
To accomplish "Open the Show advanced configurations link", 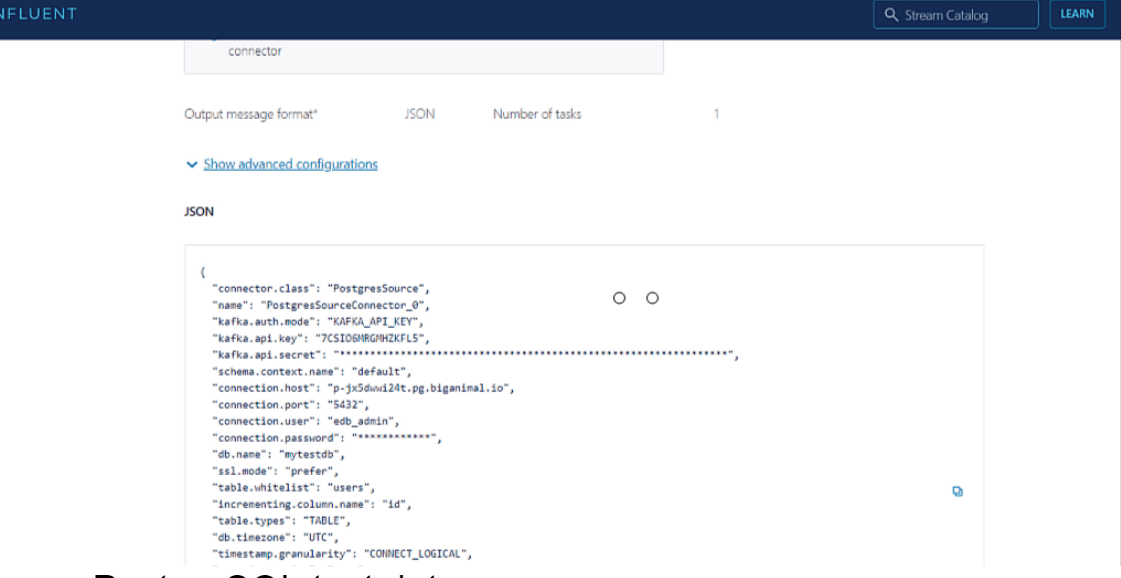I will tap(290, 164).
